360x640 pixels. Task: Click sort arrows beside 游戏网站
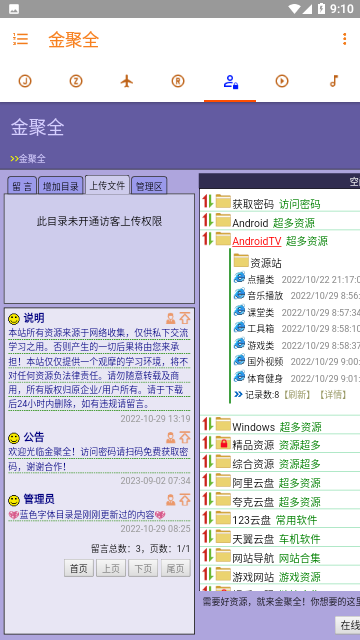(x=208, y=574)
